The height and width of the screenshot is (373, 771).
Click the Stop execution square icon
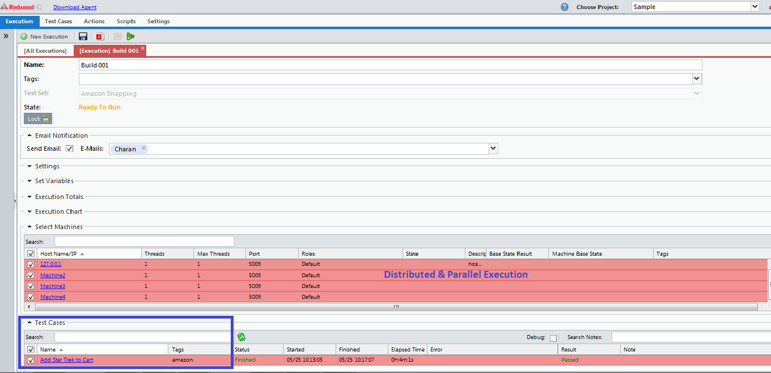coord(118,36)
